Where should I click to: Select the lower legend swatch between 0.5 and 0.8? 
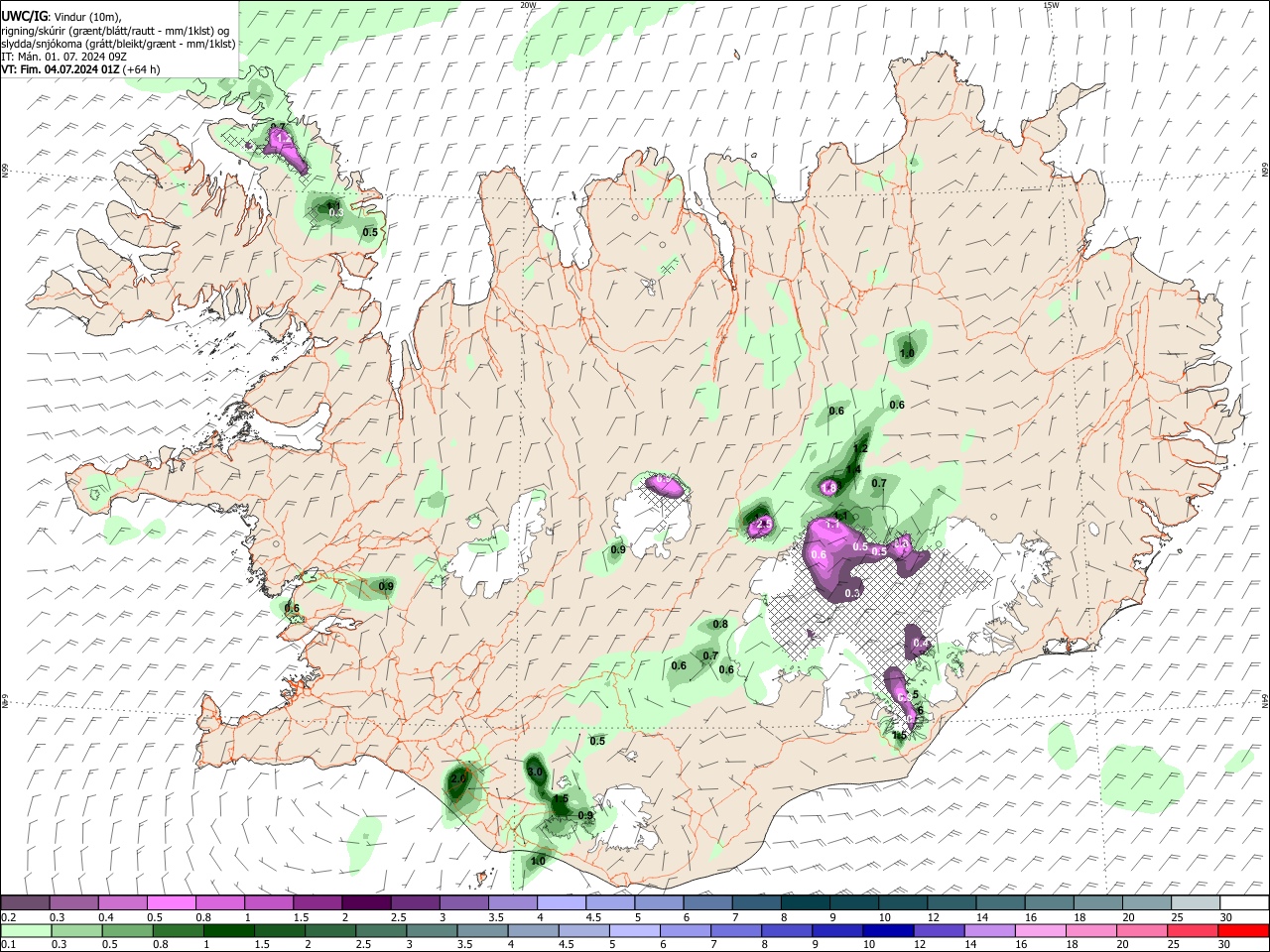tap(130, 931)
